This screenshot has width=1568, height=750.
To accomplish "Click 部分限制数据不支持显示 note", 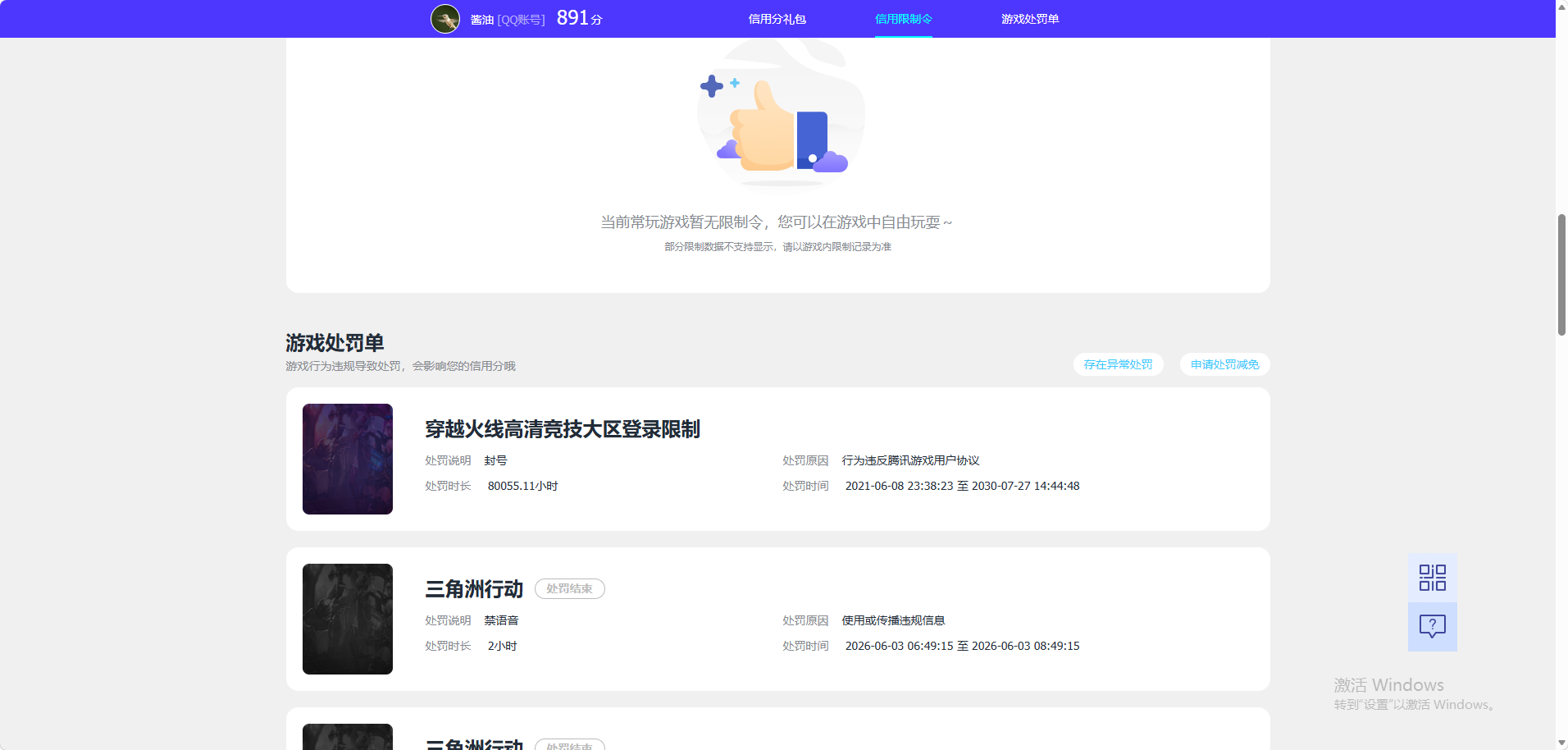I will pos(777,246).
